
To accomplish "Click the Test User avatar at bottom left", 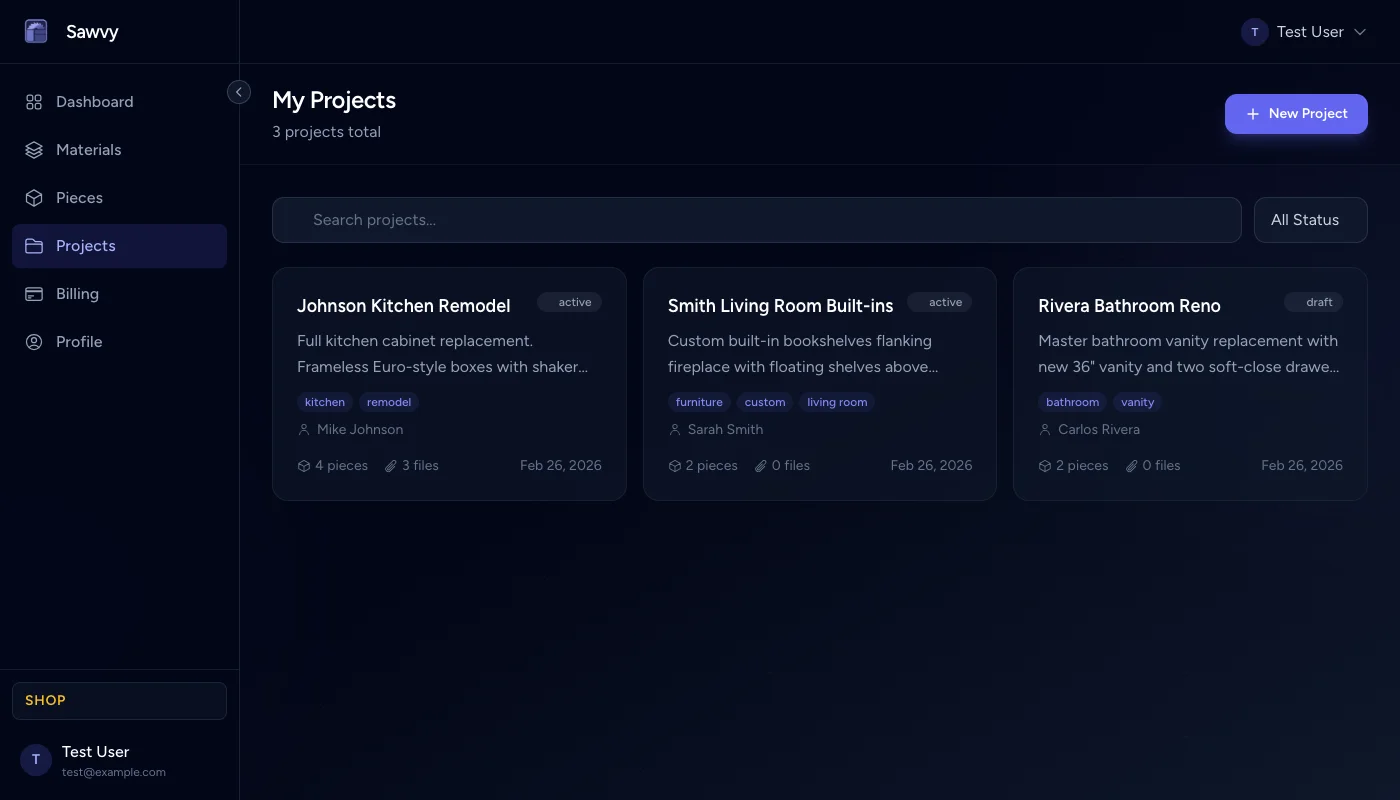I will [35, 760].
